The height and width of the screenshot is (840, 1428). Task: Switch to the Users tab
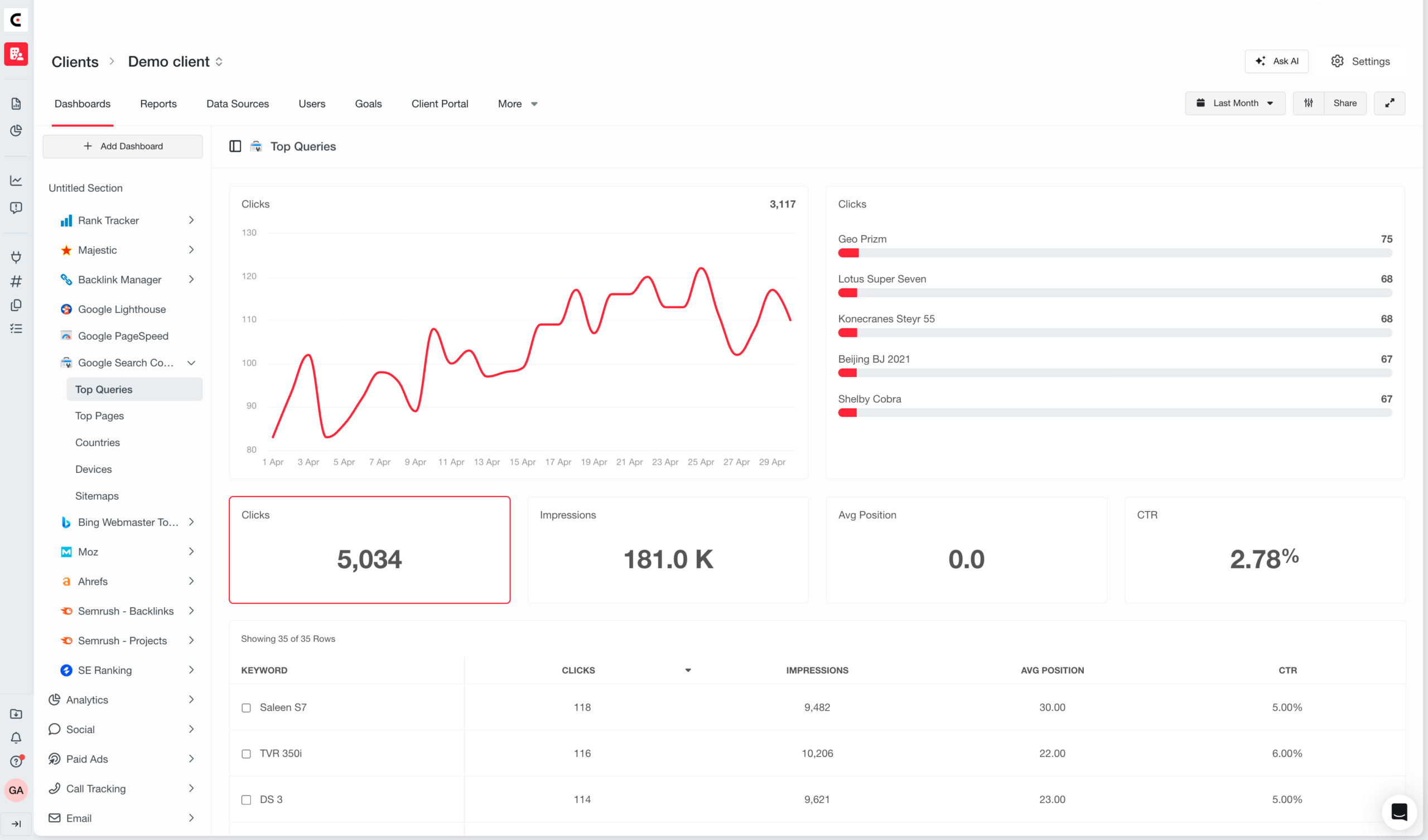click(312, 104)
